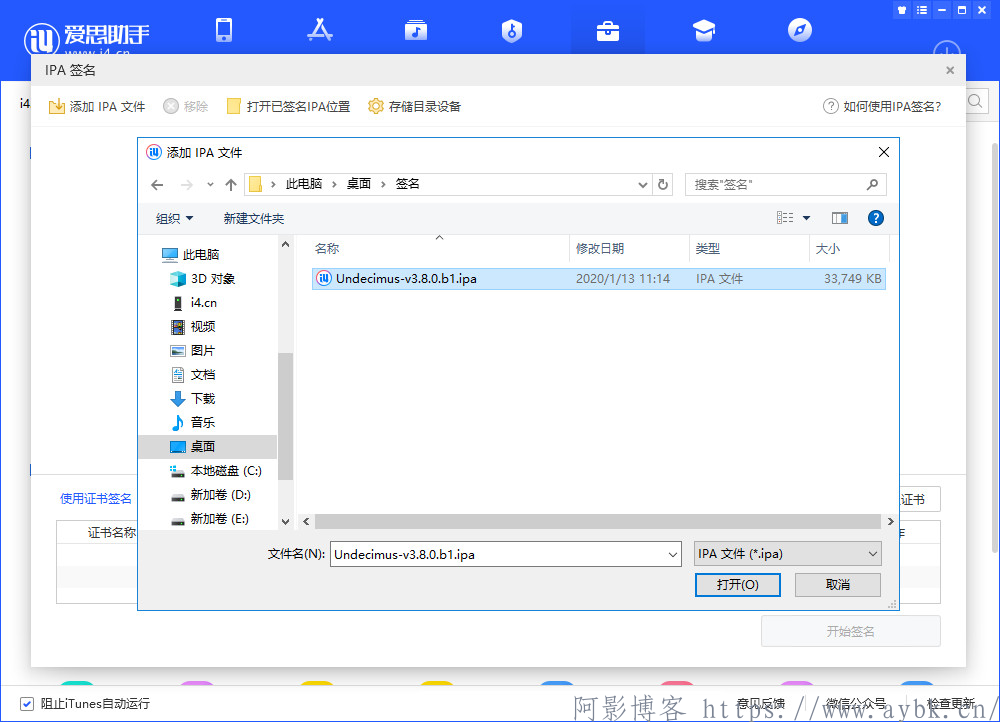
Task: Click the navigation pane vertical scrollbar
Action: (x=285, y=415)
